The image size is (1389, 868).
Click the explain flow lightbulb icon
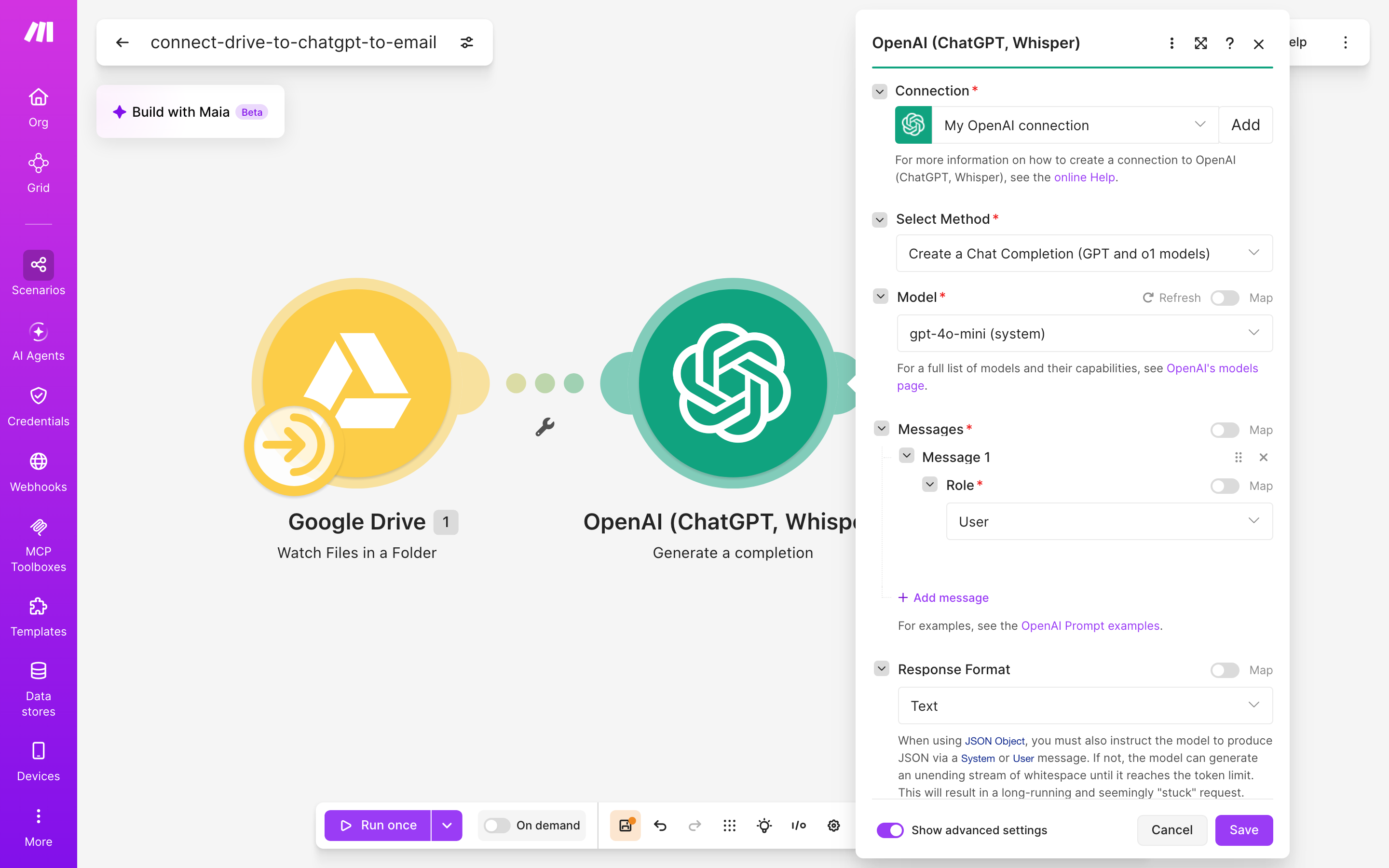click(x=764, y=826)
